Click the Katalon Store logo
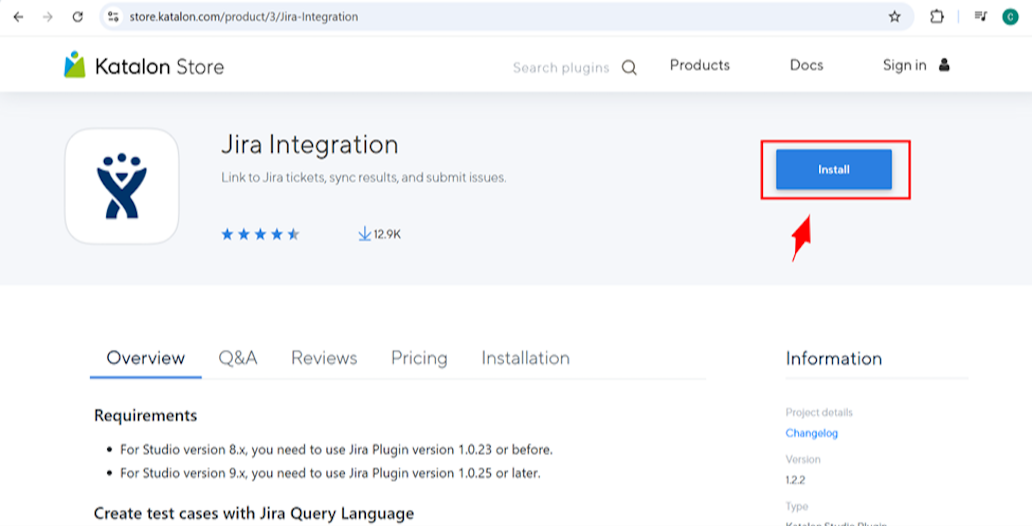This screenshot has height=526, width=1032. point(144,66)
